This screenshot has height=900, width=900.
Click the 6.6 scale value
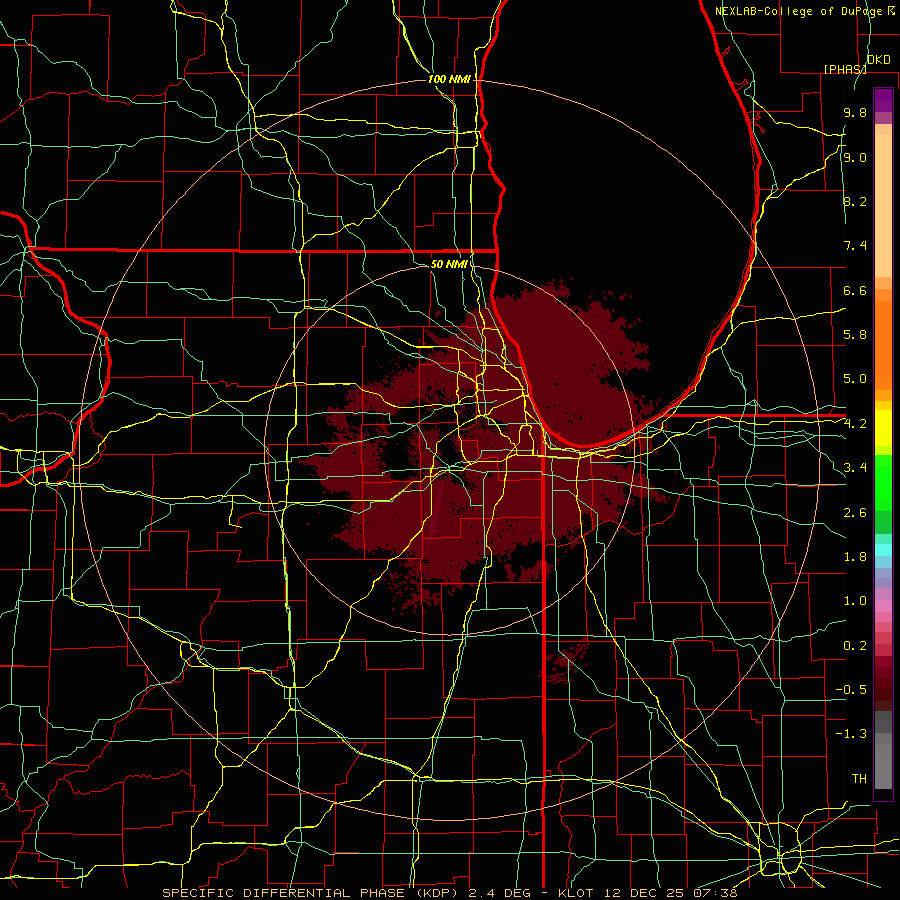pyautogui.click(x=855, y=290)
